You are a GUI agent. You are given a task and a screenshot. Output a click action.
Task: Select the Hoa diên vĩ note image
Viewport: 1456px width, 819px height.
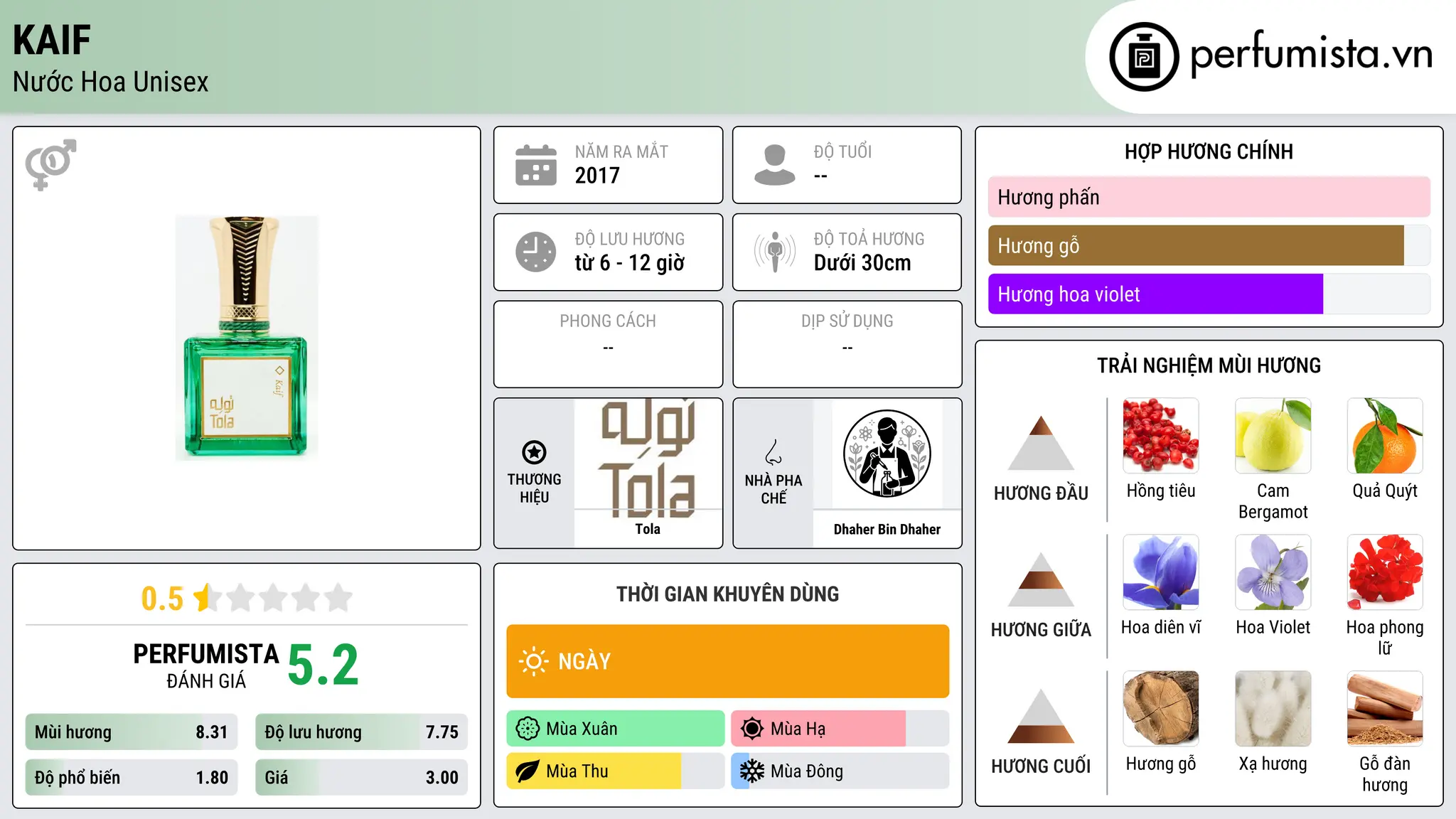pos(1161,572)
